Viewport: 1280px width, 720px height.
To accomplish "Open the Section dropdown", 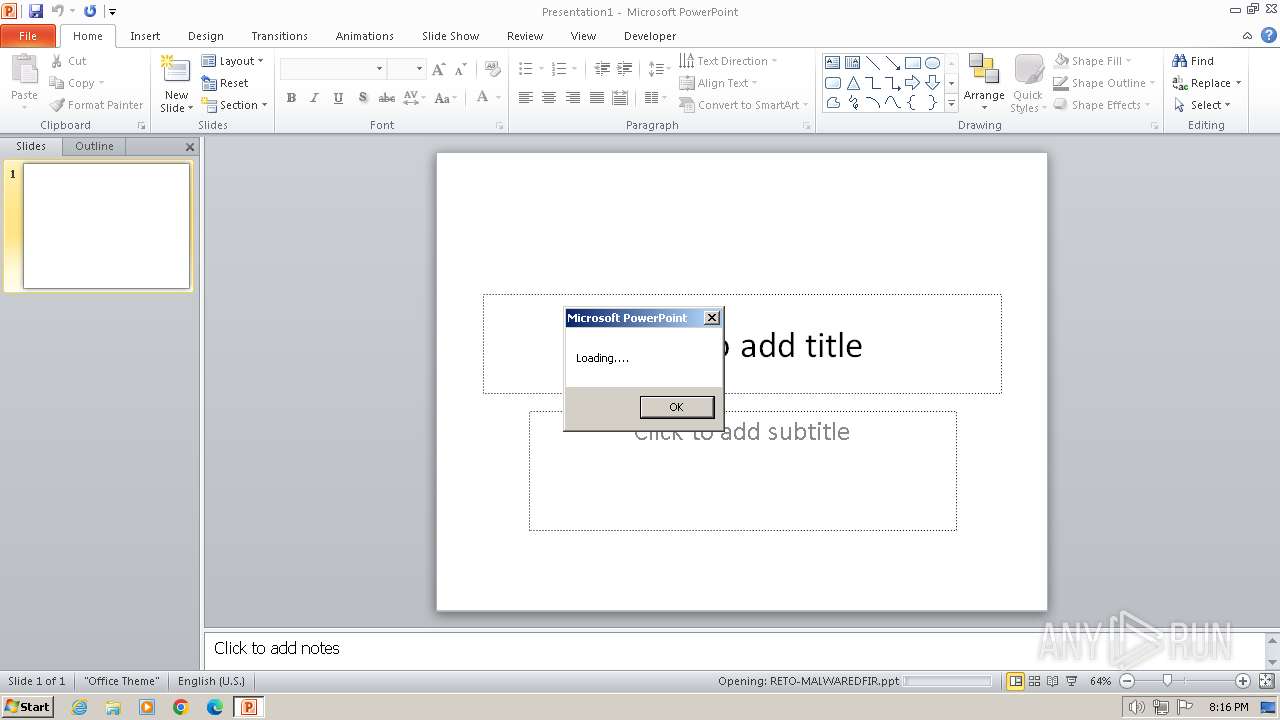I will tap(234, 105).
